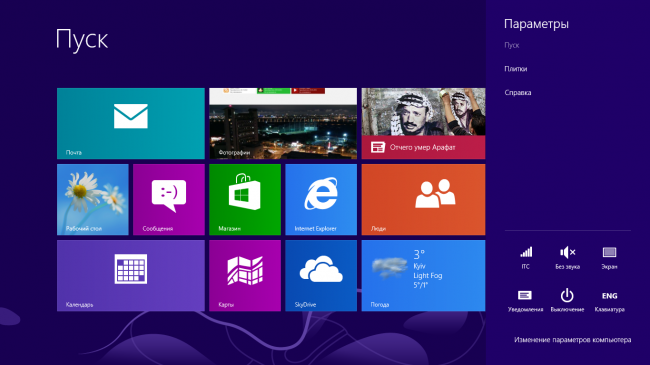Click the ITC network signal icon
The height and width of the screenshot is (365, 650).
(526, 257)
